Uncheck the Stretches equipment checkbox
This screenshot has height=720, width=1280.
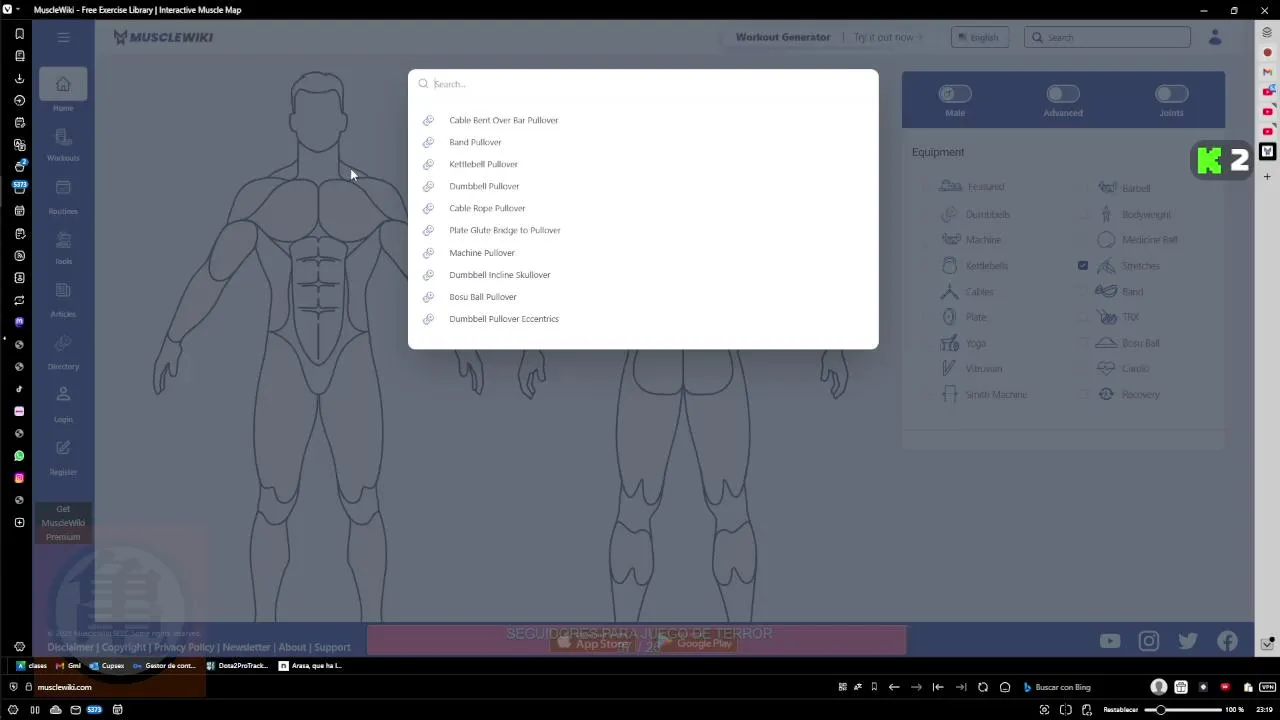coord(1083,266)
